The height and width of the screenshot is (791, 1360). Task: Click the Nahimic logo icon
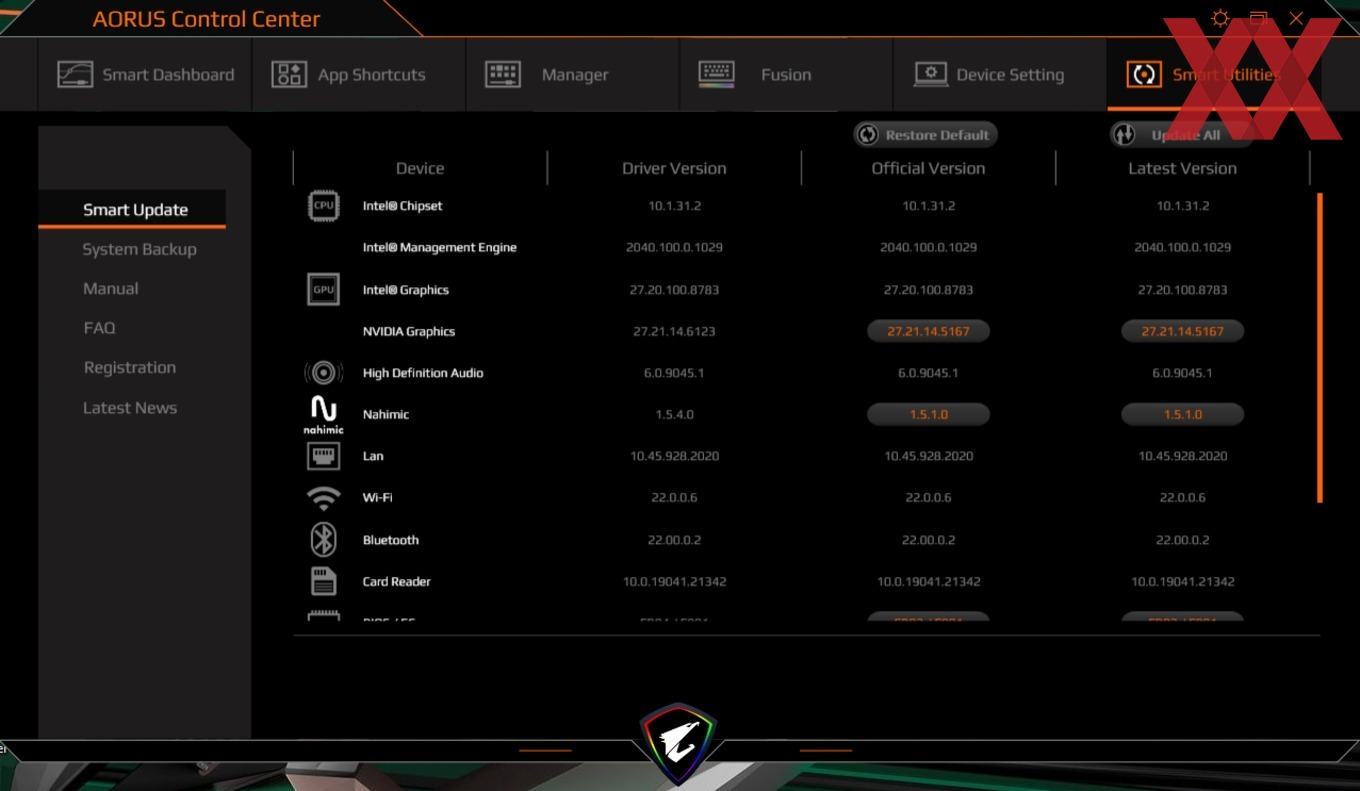323,414
